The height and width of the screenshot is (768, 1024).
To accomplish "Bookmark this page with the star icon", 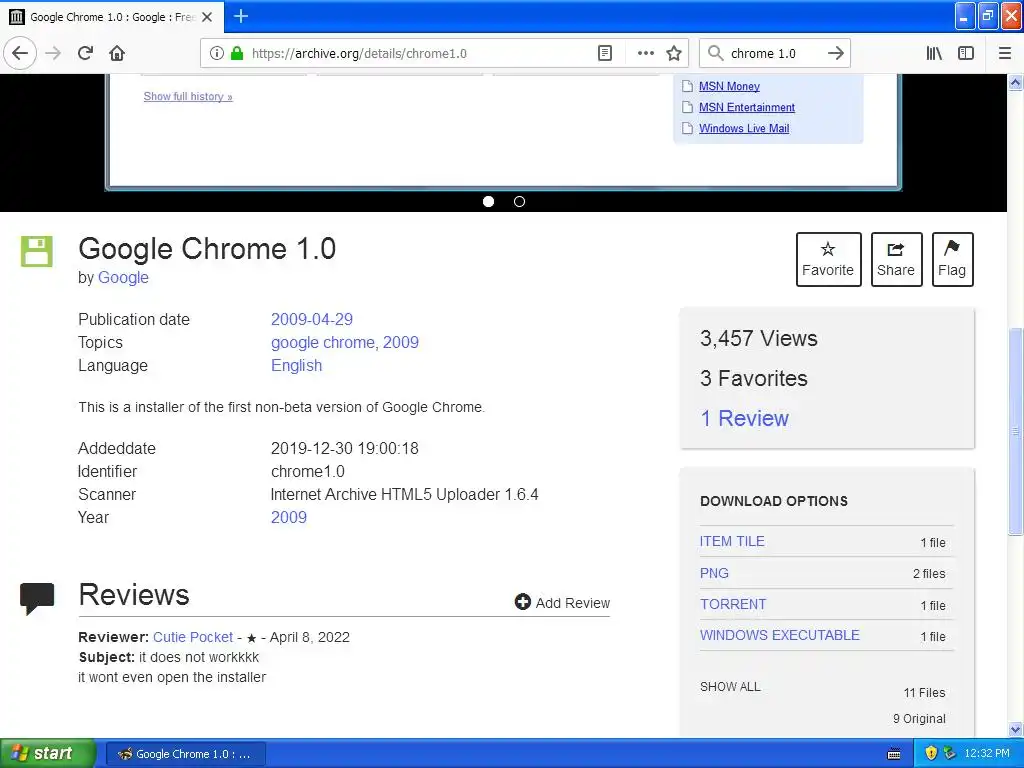I will tap(674, 54).
